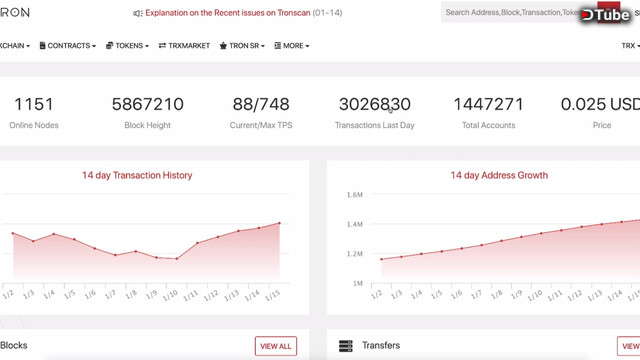Click Current/Max TPS value 88/748
The height and width of the screenshot is (360, 640).
261,104
